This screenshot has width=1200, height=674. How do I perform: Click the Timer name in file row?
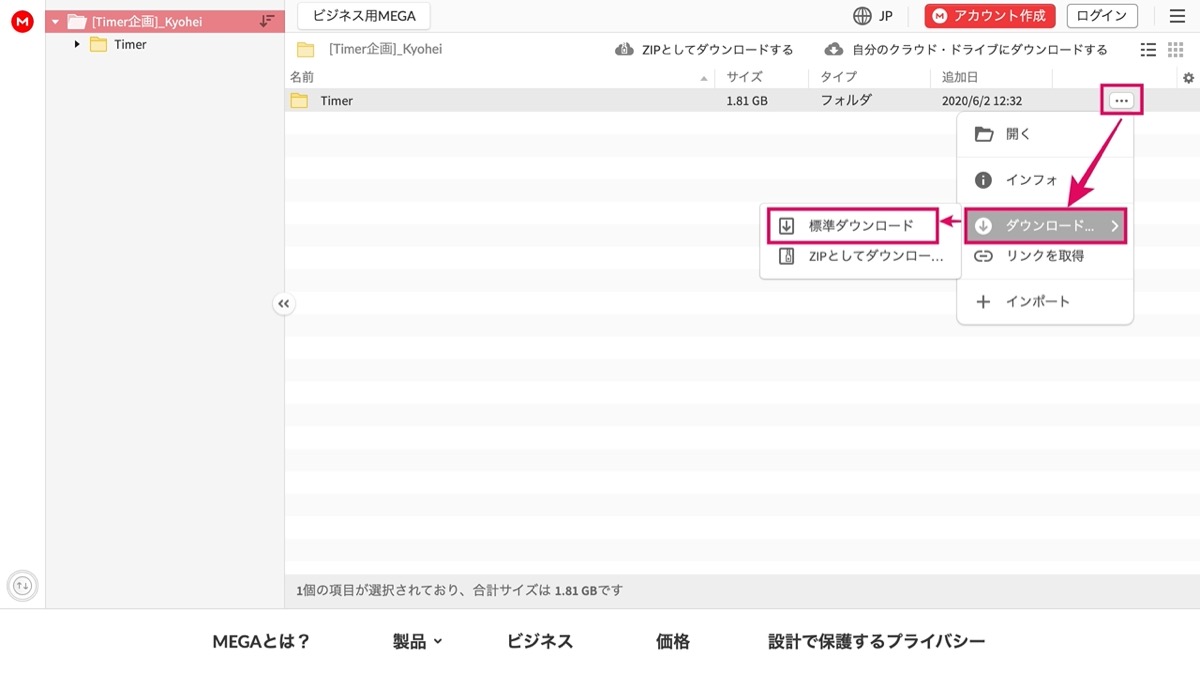[x=337, y=100]
